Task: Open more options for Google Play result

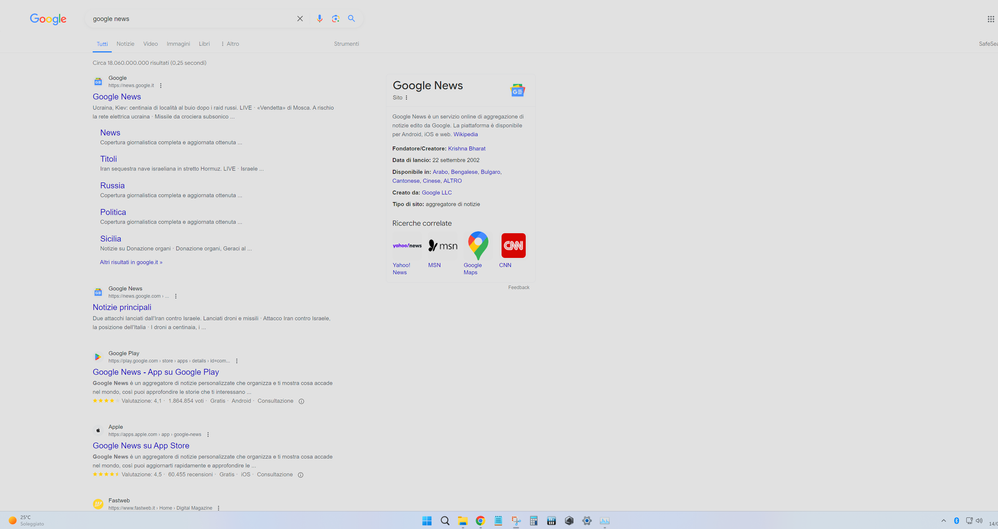Action: [237, 361]
